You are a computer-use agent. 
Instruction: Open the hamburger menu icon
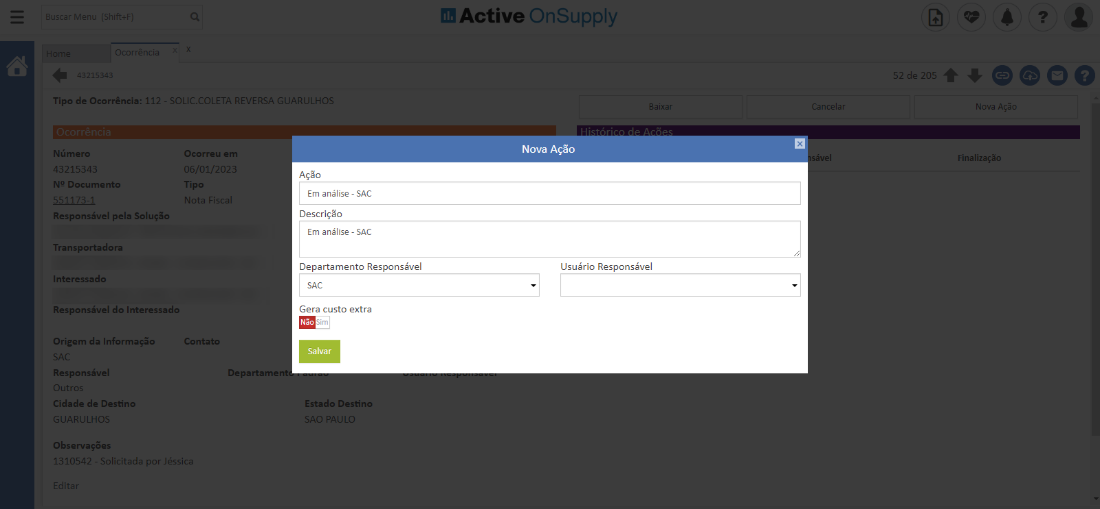pos(17,17)
